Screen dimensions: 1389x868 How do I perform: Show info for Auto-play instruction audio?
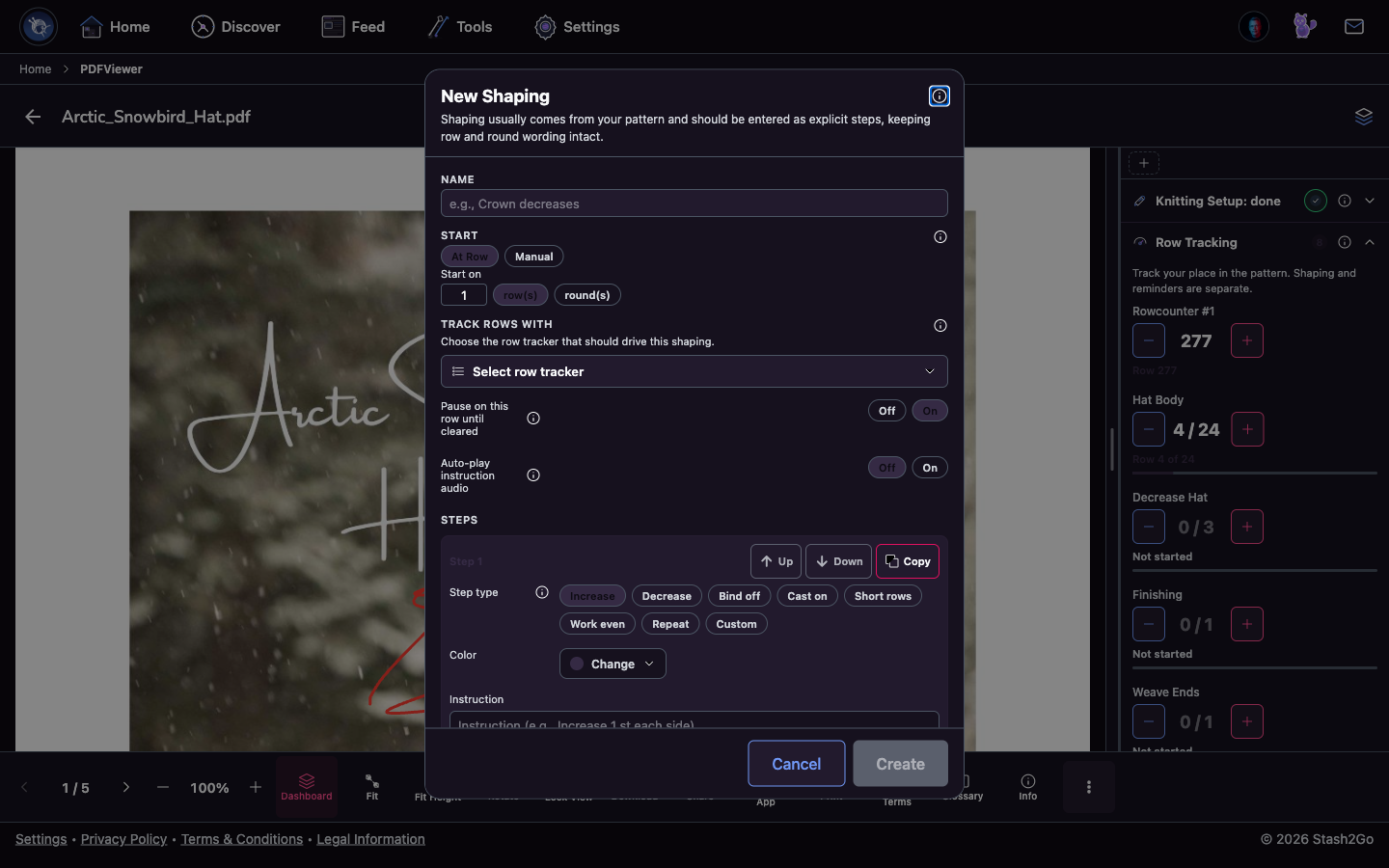(x=533, y=475)
